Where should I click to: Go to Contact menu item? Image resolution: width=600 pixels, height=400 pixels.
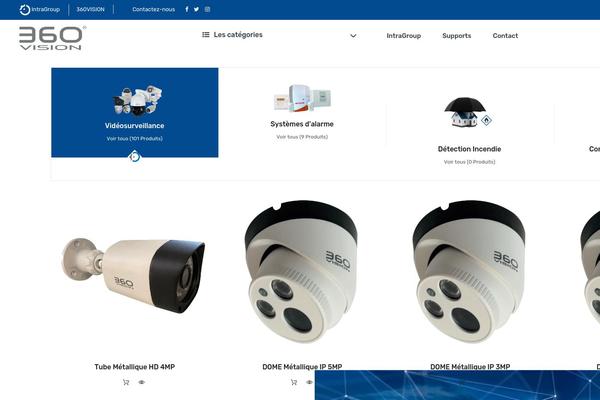coord(505,36)
